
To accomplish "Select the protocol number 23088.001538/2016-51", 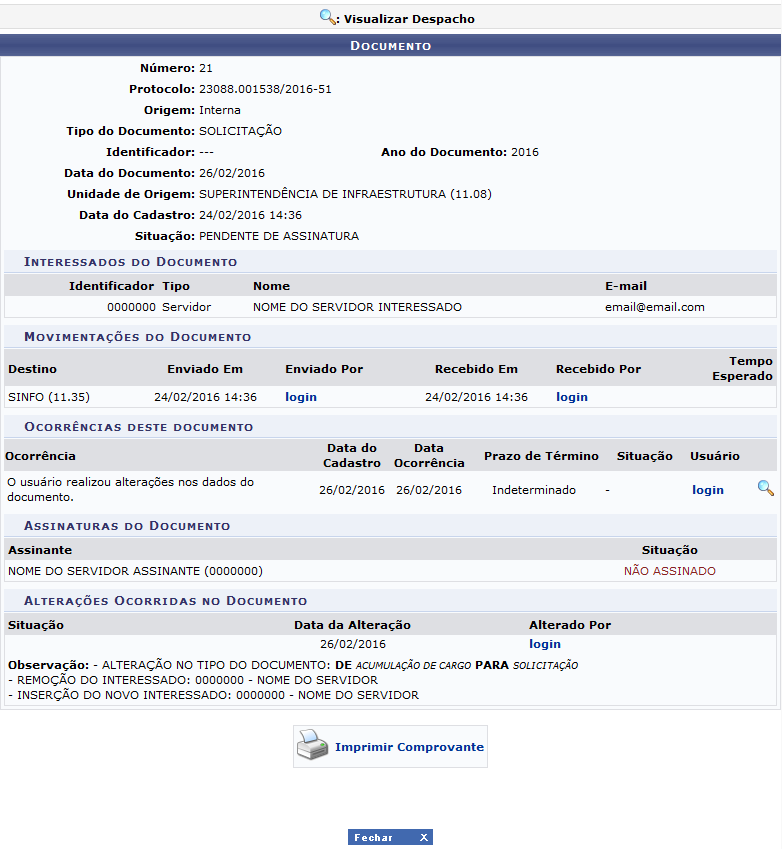I will coord(265,89).
